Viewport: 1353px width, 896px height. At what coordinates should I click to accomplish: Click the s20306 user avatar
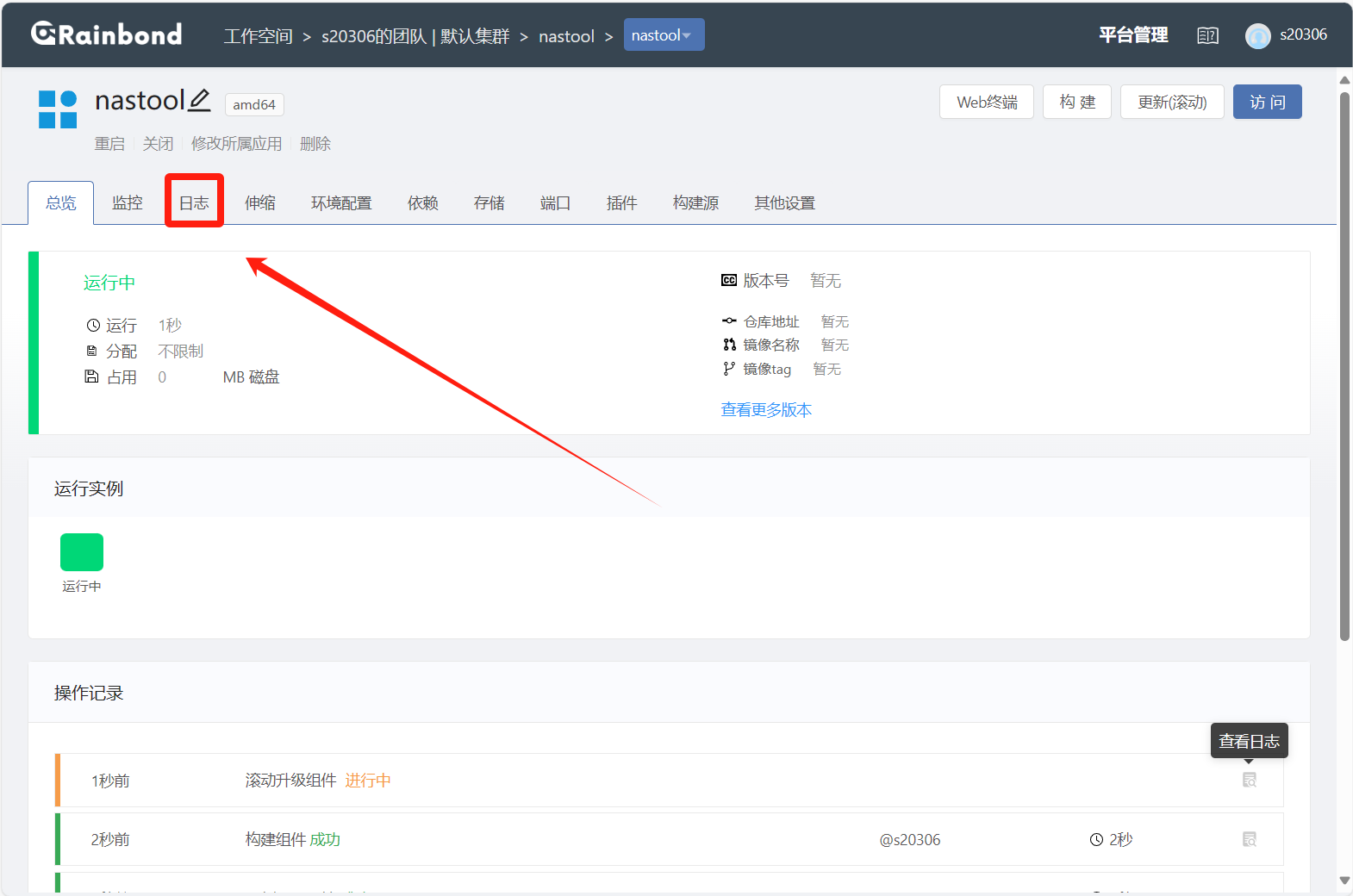click(1257, 35)
